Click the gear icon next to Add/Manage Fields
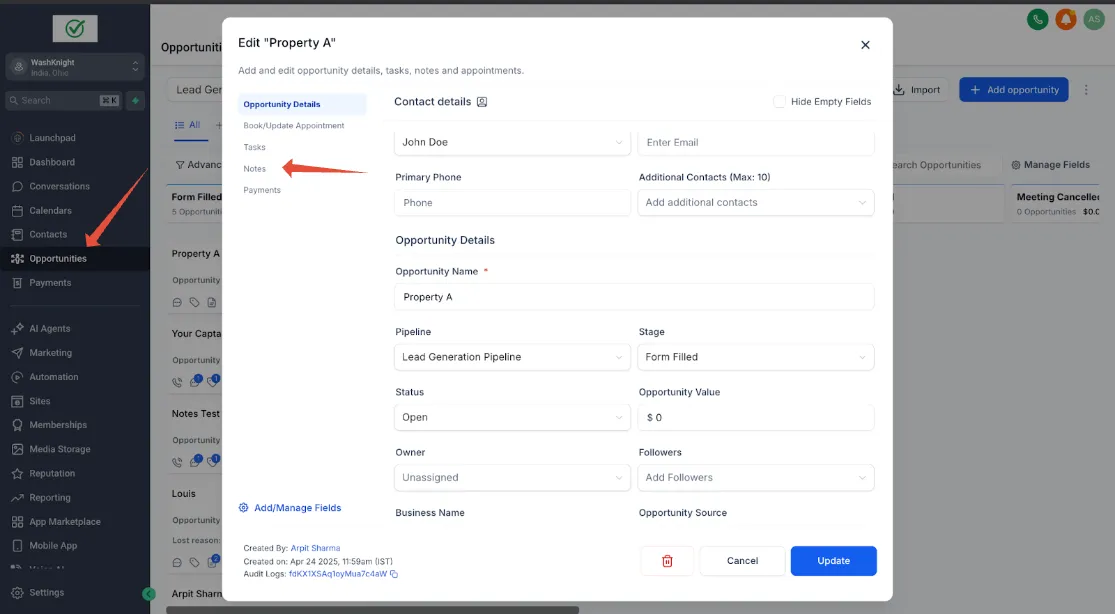 [243, 508]
